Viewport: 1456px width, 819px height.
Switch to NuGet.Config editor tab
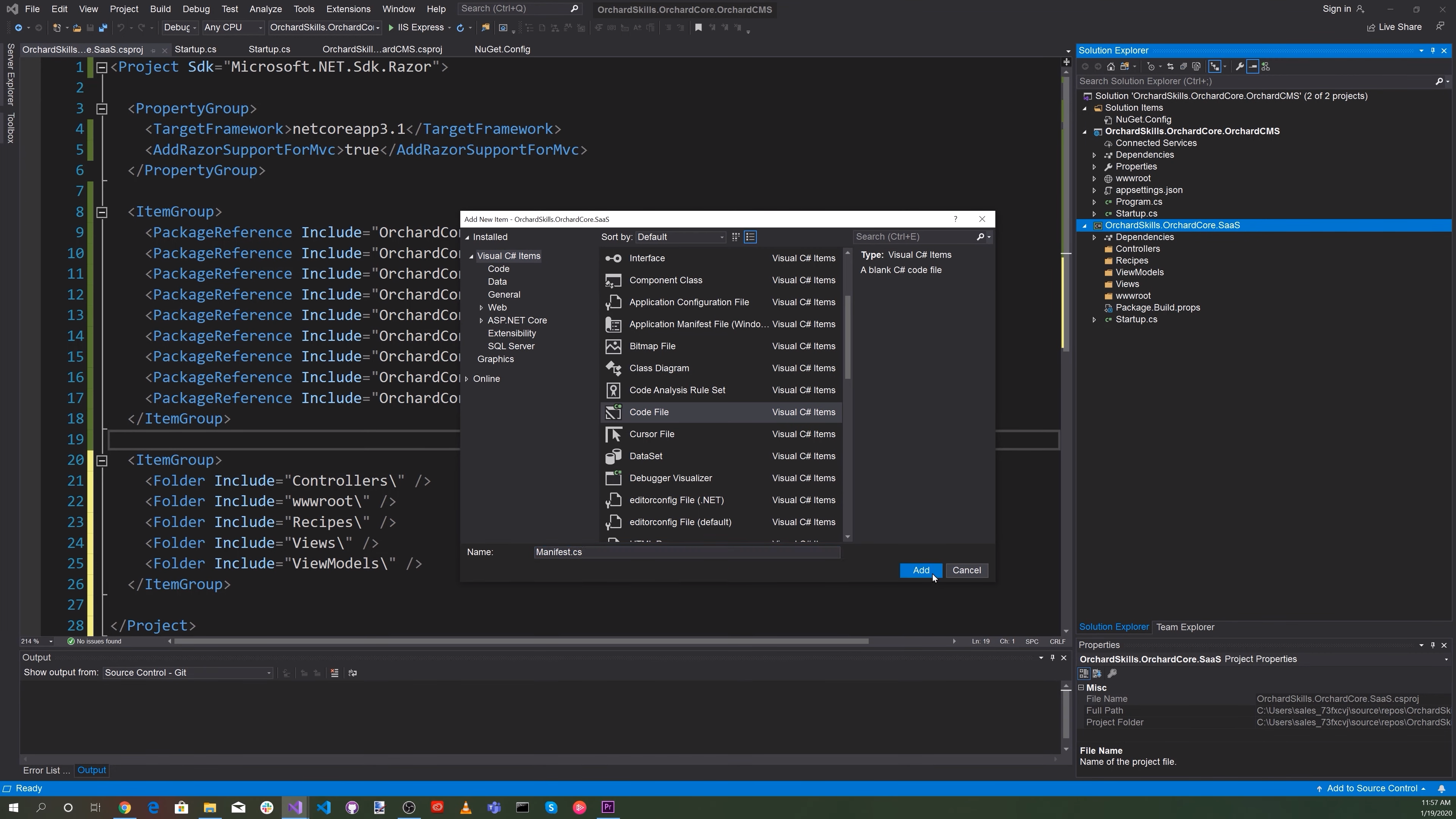502,49
